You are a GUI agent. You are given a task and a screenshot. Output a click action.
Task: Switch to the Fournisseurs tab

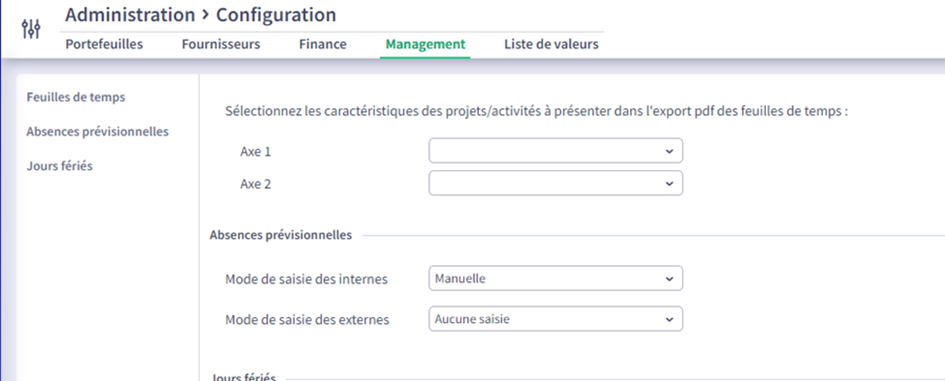221,44
